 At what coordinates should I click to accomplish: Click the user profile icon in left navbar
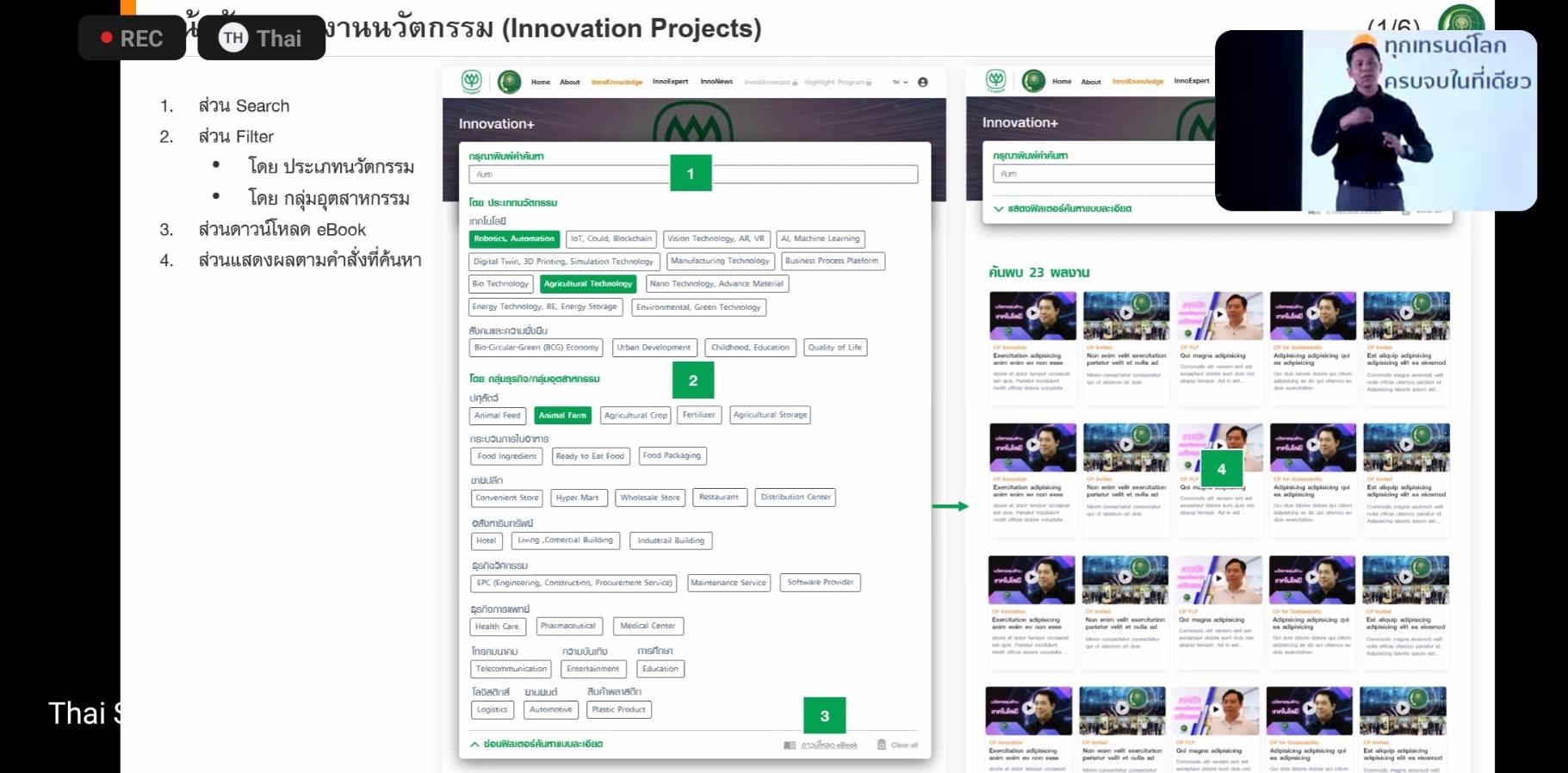click(x=922, y=83)
